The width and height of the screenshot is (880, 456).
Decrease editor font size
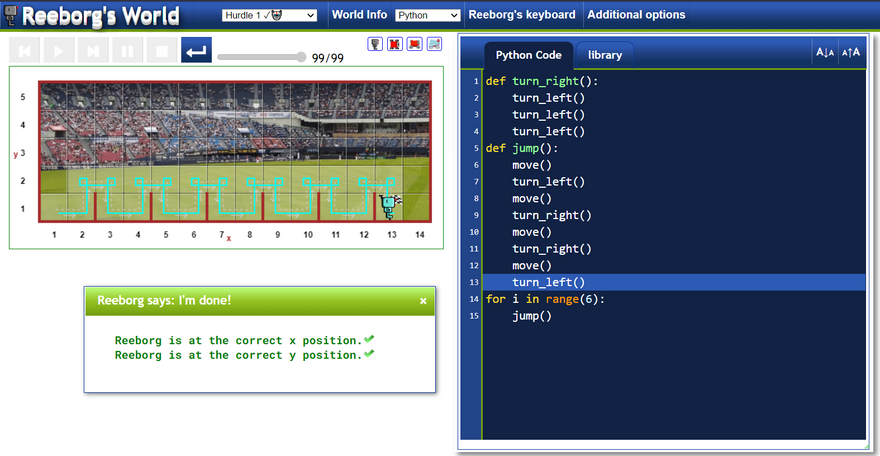click(825, 53)
